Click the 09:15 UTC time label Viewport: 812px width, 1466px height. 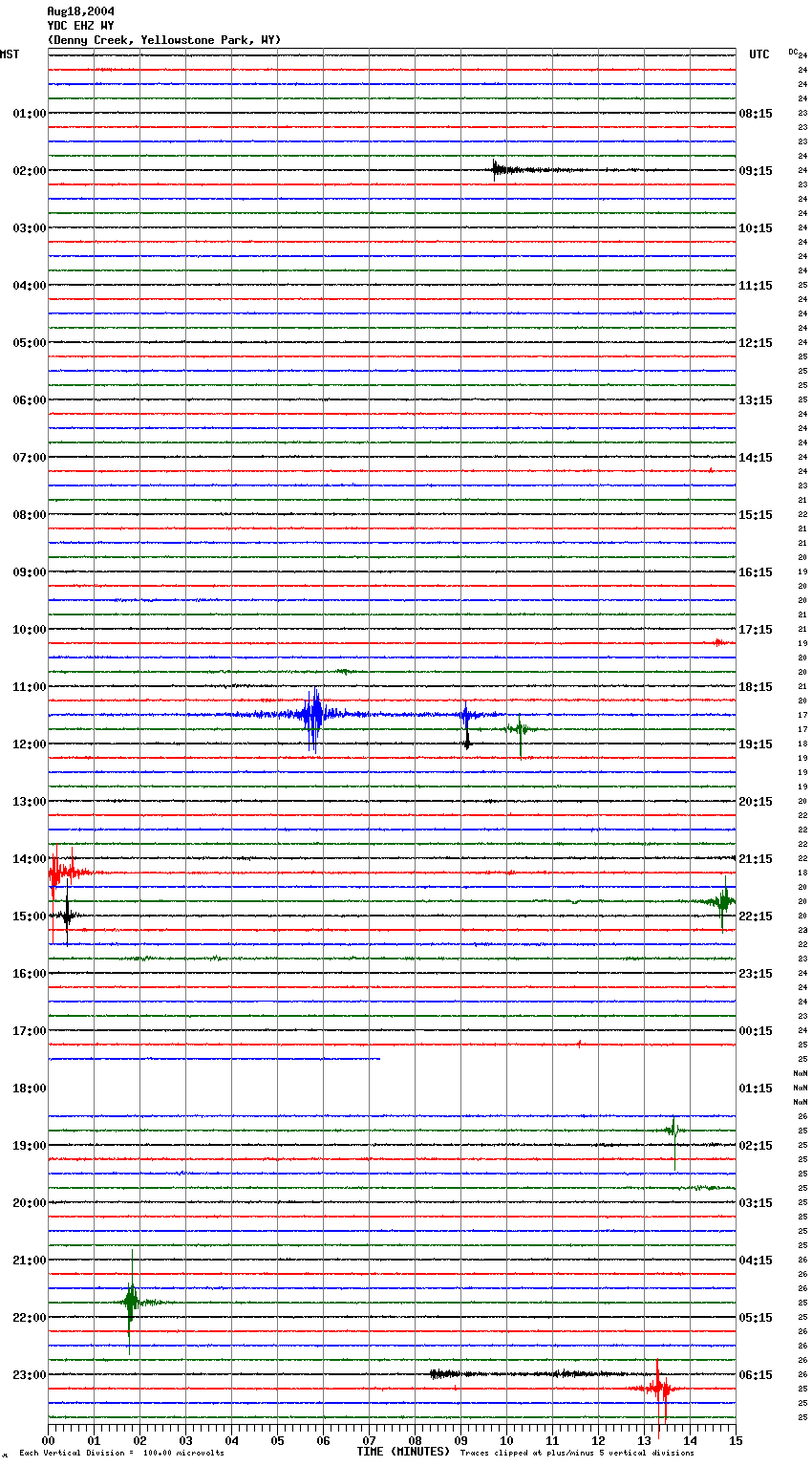click(756, 171)
